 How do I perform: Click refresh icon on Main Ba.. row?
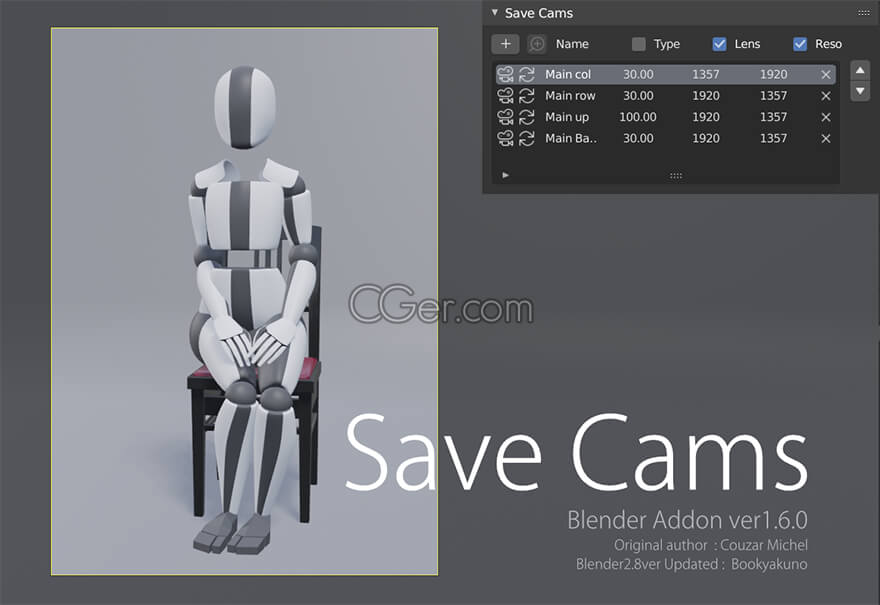click(526, 138)
